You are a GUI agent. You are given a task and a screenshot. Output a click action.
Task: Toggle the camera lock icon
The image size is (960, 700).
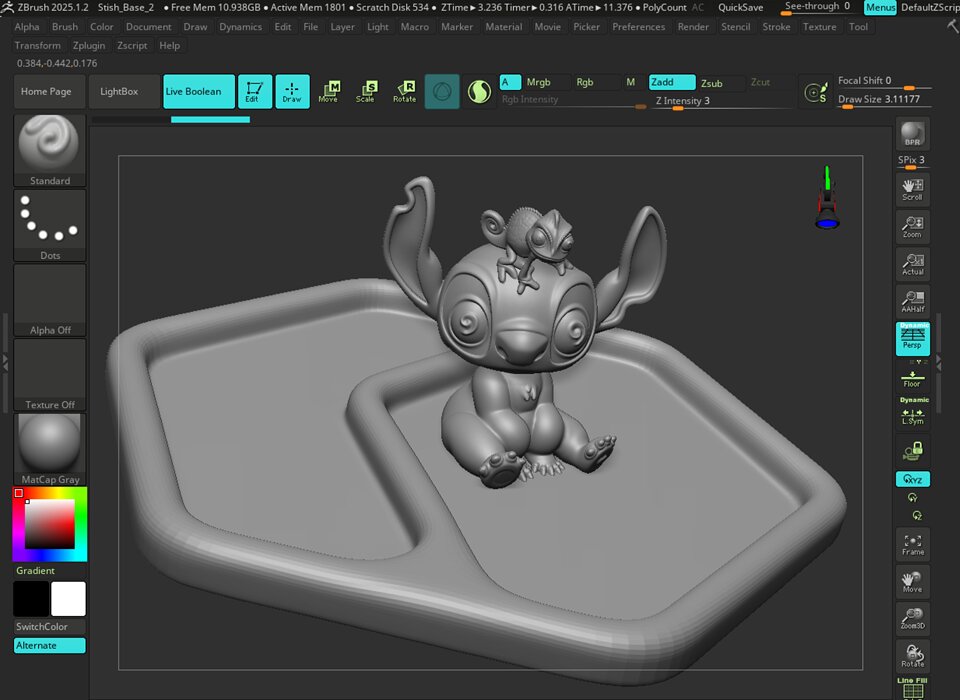click(x=912, y=451)
